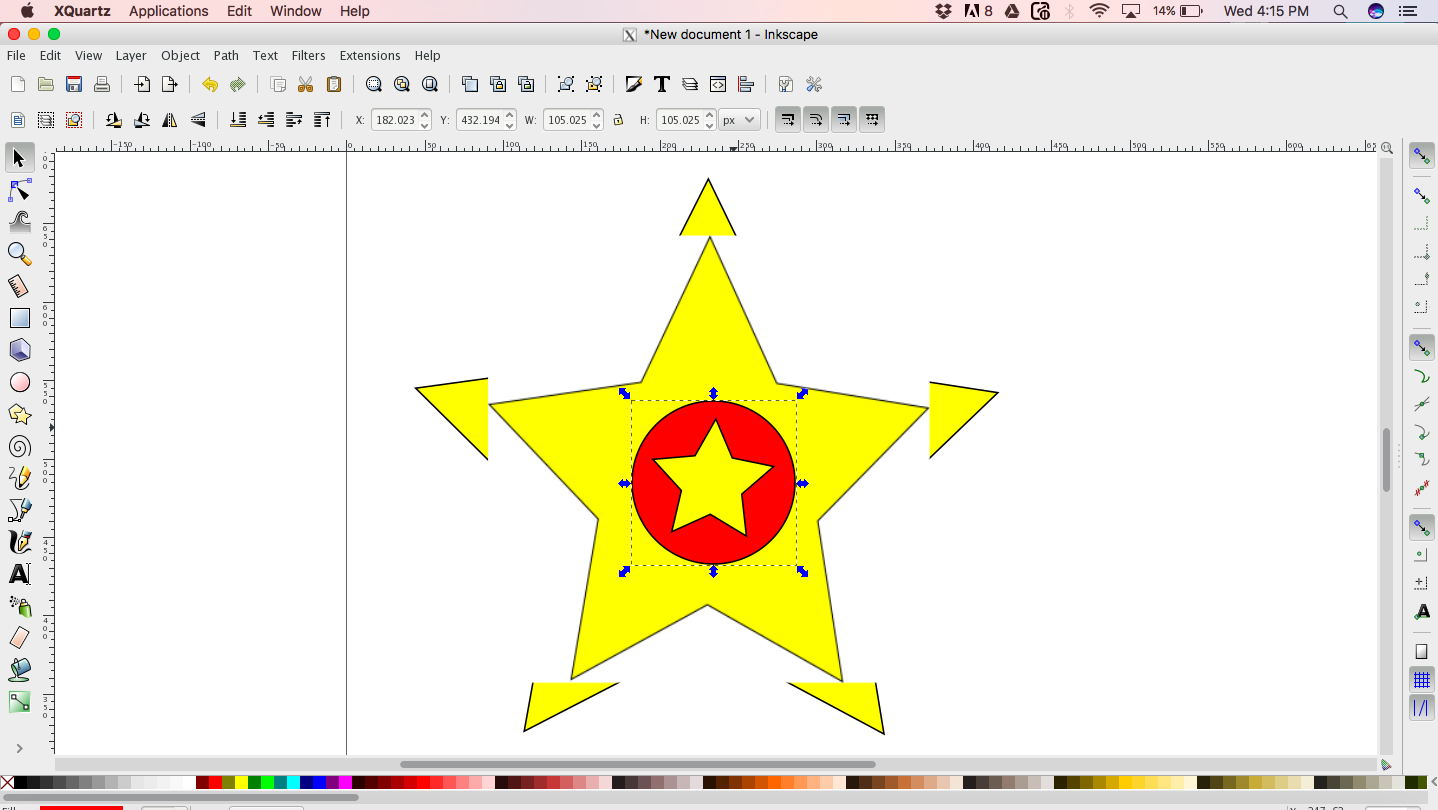Click the Export icon
Screen dimensions: 1438x810
(170, 84)
